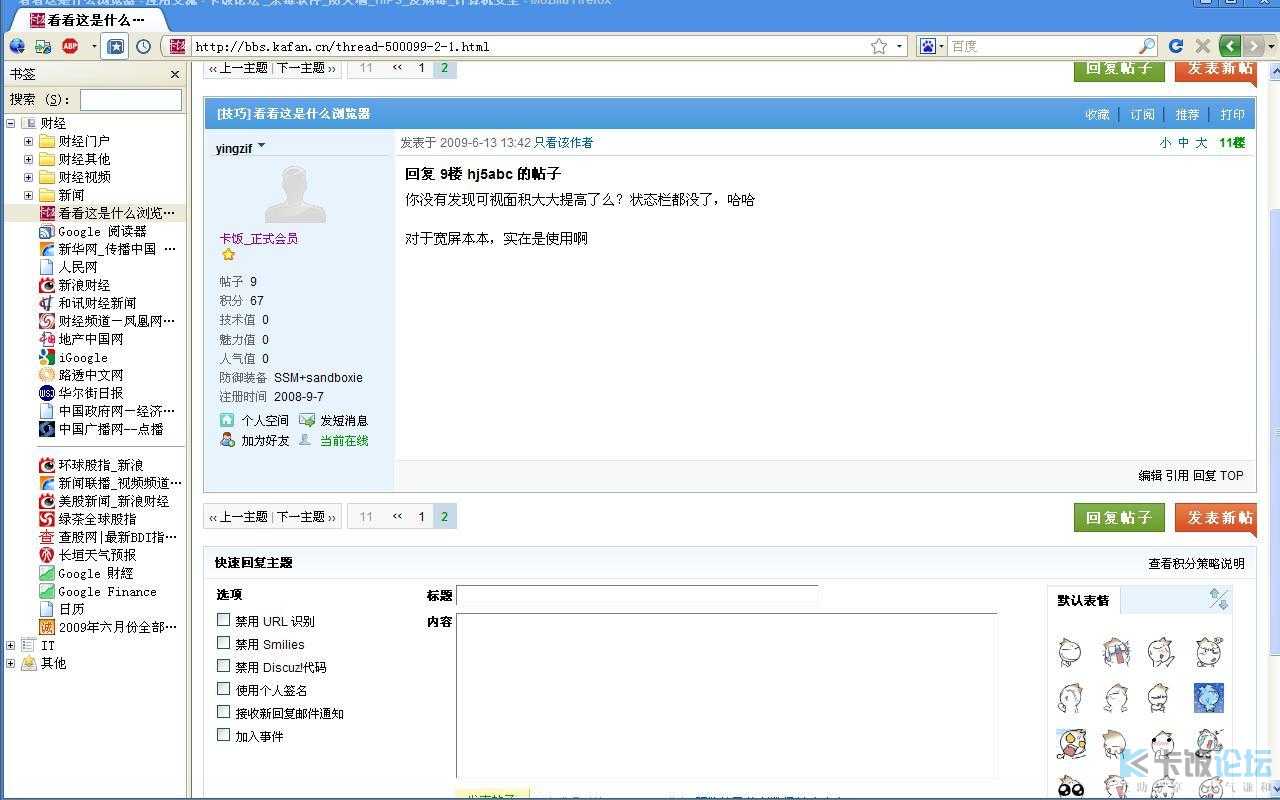Reload the page with the refresh icon
The width and height of the screenshot is (1280, 800).
(x=1176, y=46)
